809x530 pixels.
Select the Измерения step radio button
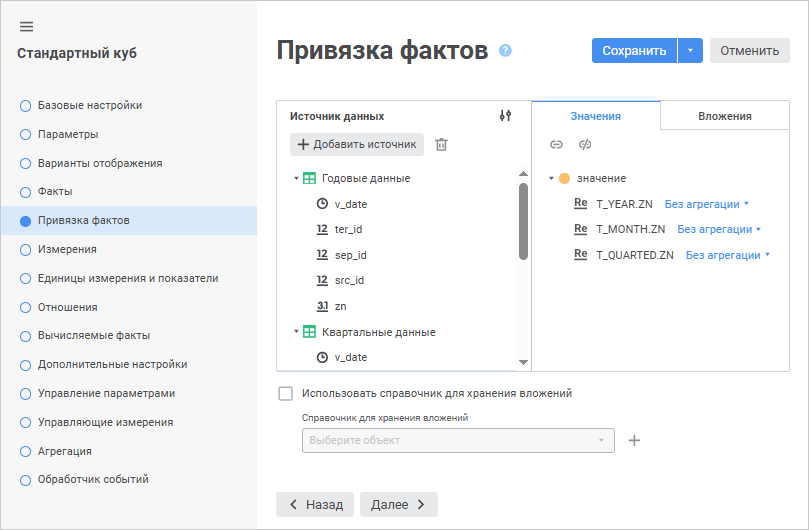pyautogui.click(x=26, y=249)
